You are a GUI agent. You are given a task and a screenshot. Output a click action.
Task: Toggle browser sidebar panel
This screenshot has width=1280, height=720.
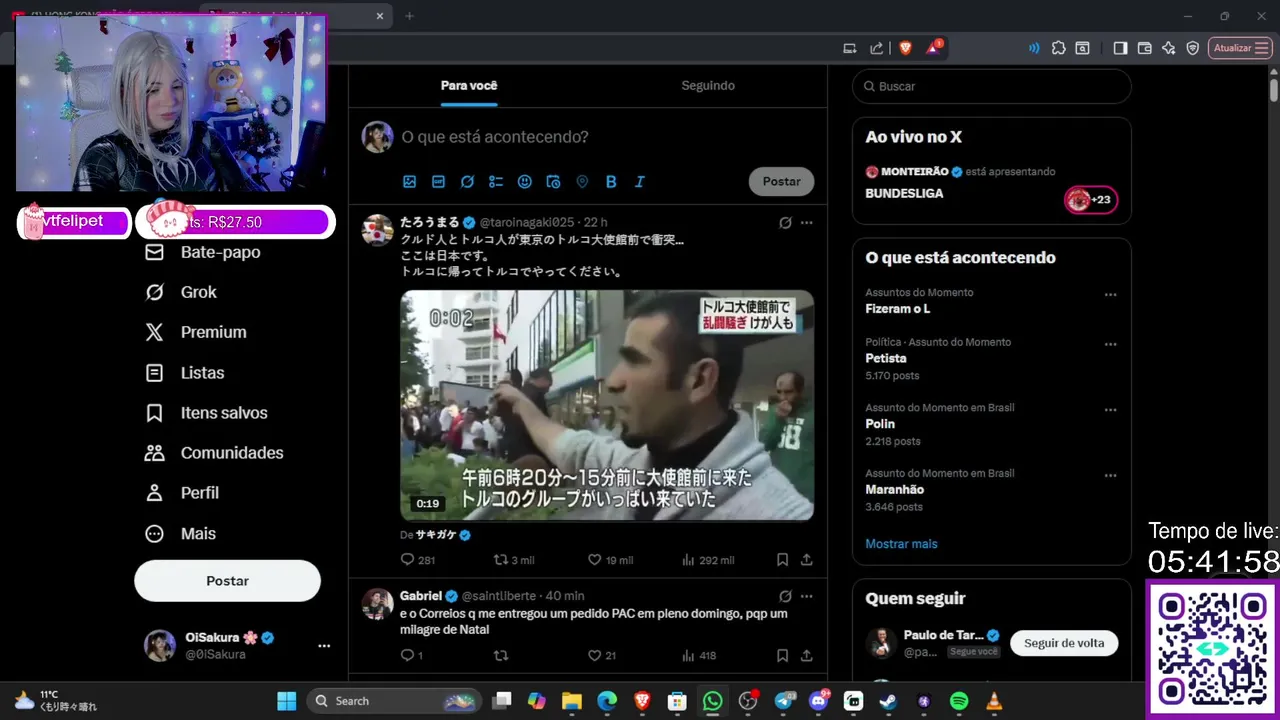click(x=1121, y=48)
